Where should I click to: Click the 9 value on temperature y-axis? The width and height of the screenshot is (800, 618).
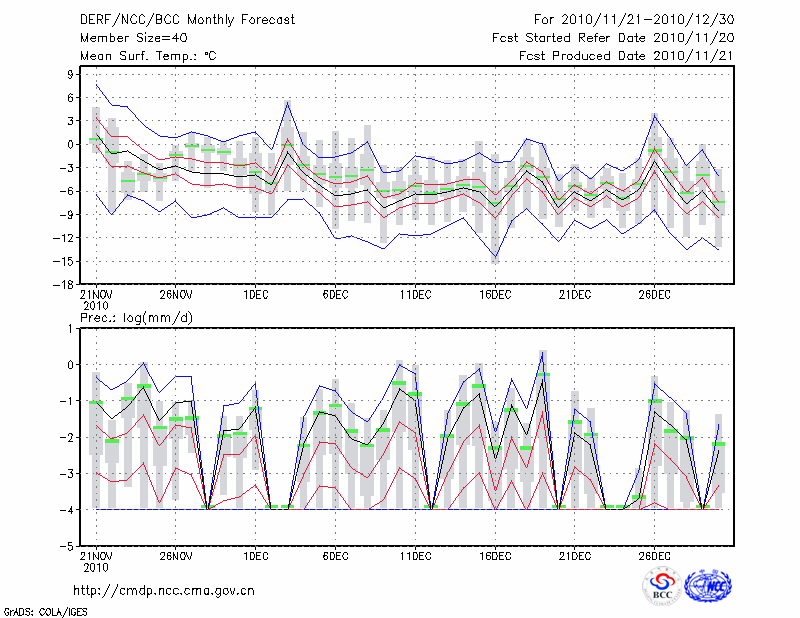pos(72,74)
